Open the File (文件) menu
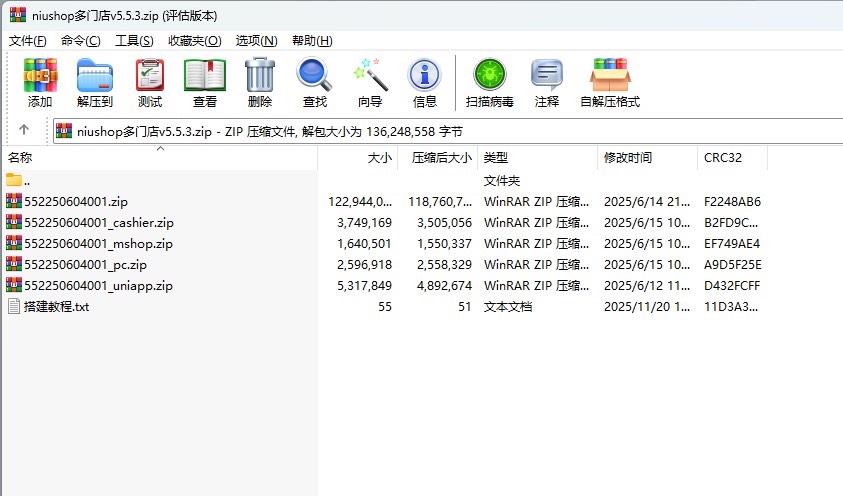Screen dimensions: 843x496 click(x=27, y=40)
